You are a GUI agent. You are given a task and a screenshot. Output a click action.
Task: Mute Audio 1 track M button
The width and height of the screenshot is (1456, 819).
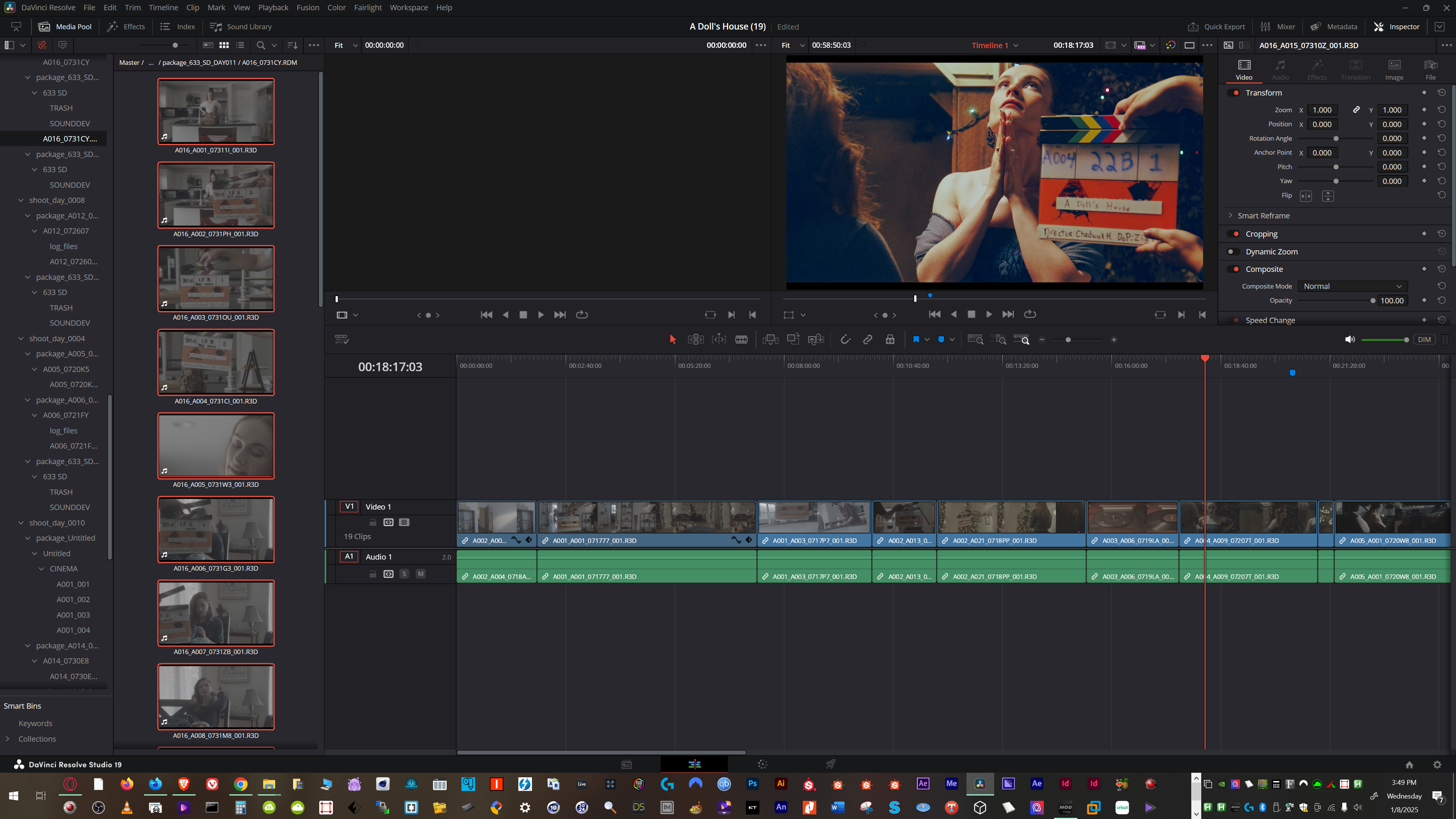[x=420, y=574]
